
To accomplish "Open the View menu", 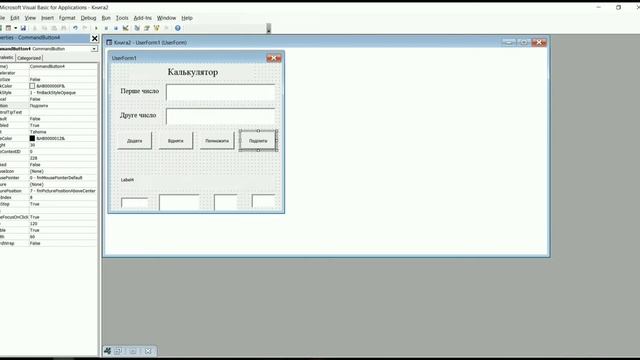I will 30,18.
